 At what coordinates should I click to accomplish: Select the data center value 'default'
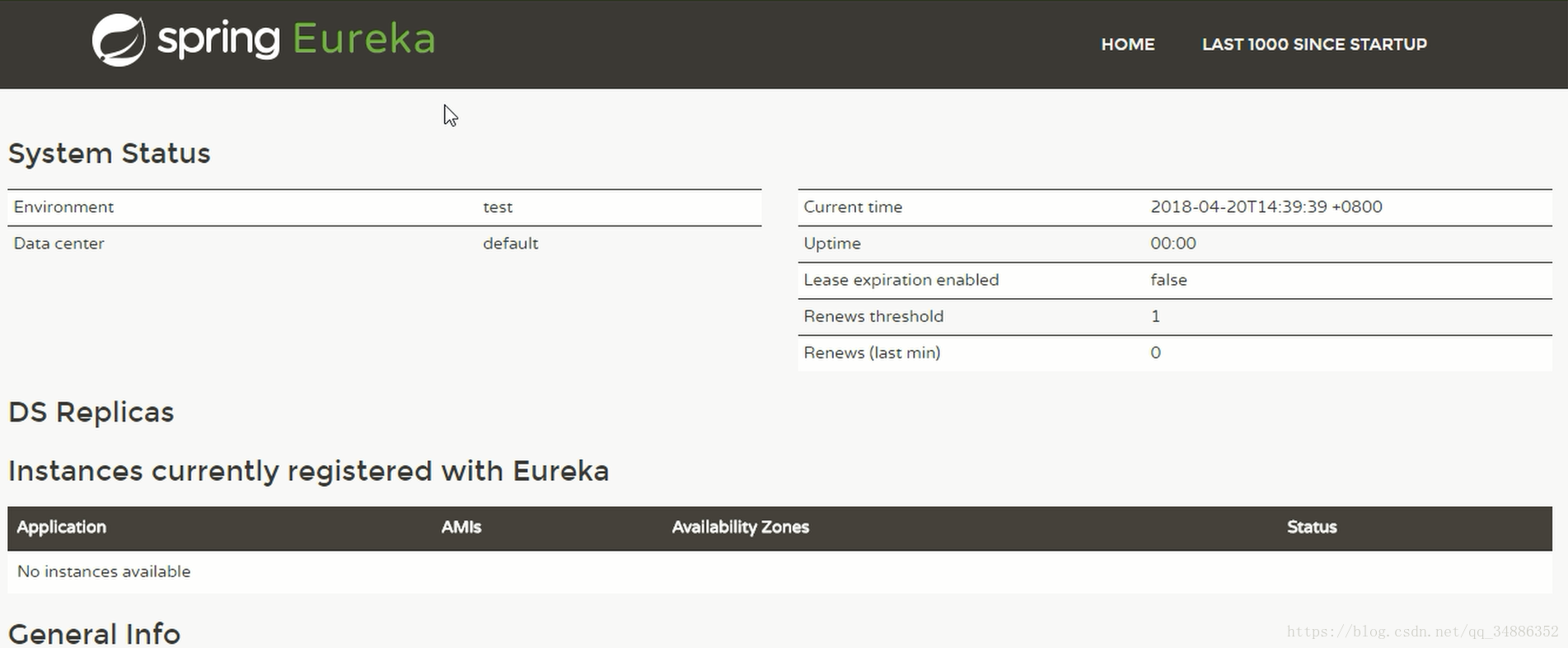pyautogui.click(x=510, y=243)
